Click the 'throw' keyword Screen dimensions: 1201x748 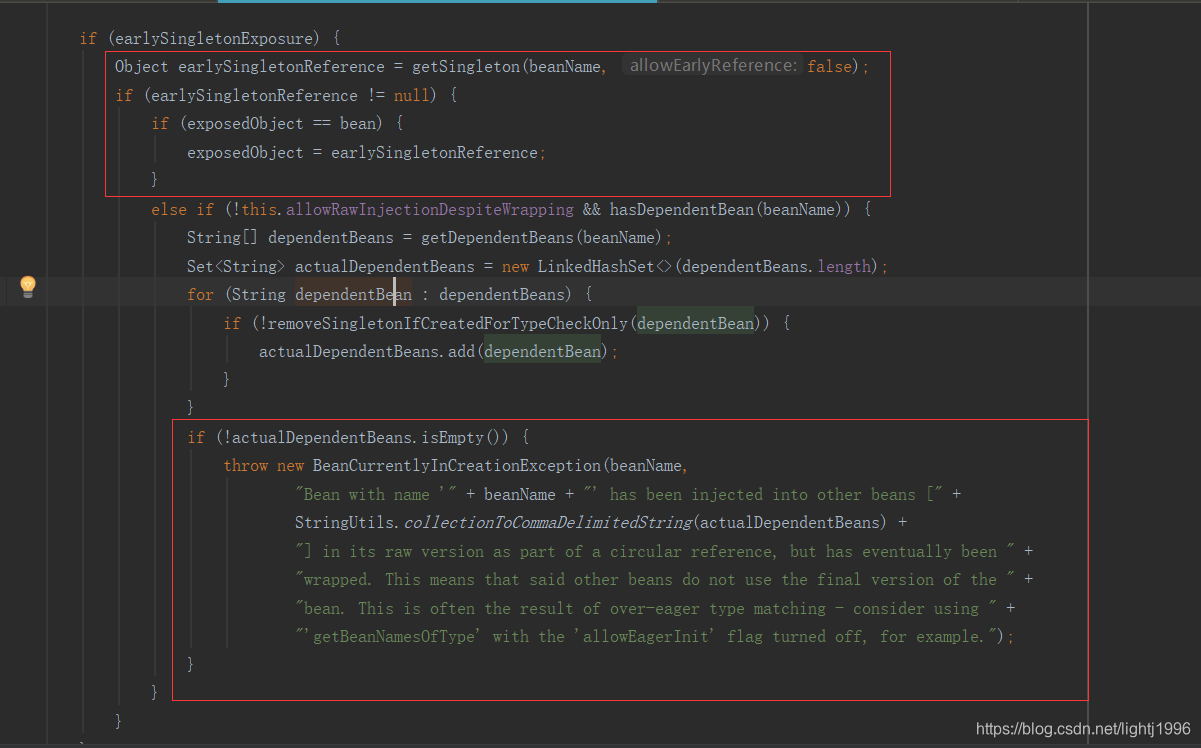tap(245, 466)
